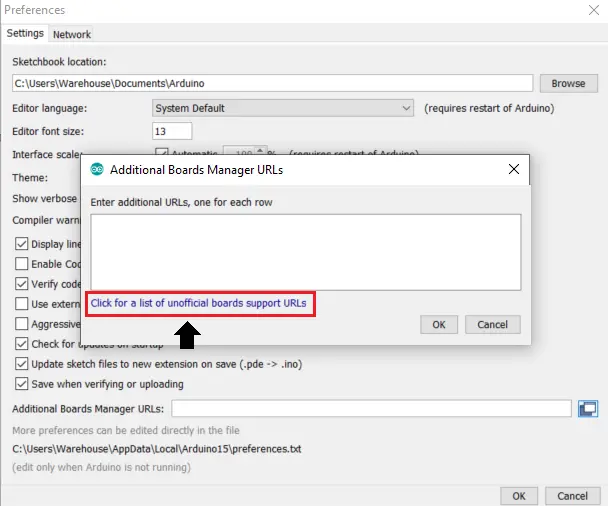Click the Arduino logo in the dialog title bar
The width and height of the screenshot is (608, 506).
coord(98,170)
